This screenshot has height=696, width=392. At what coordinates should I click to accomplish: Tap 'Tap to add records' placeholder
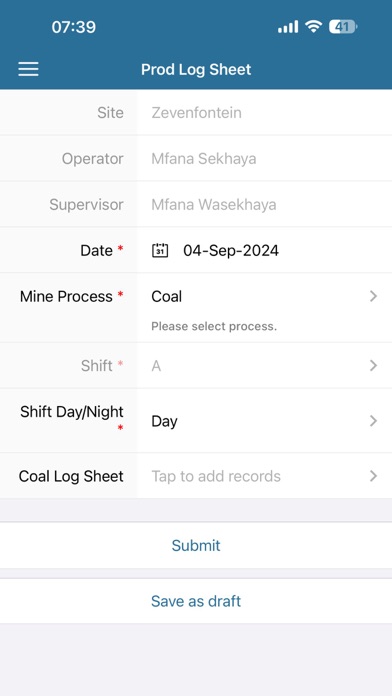tap(216, 476)
